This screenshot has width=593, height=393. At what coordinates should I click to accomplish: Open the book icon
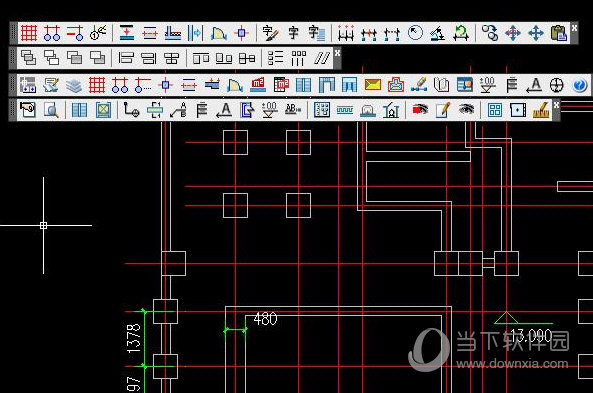point(441,85)
